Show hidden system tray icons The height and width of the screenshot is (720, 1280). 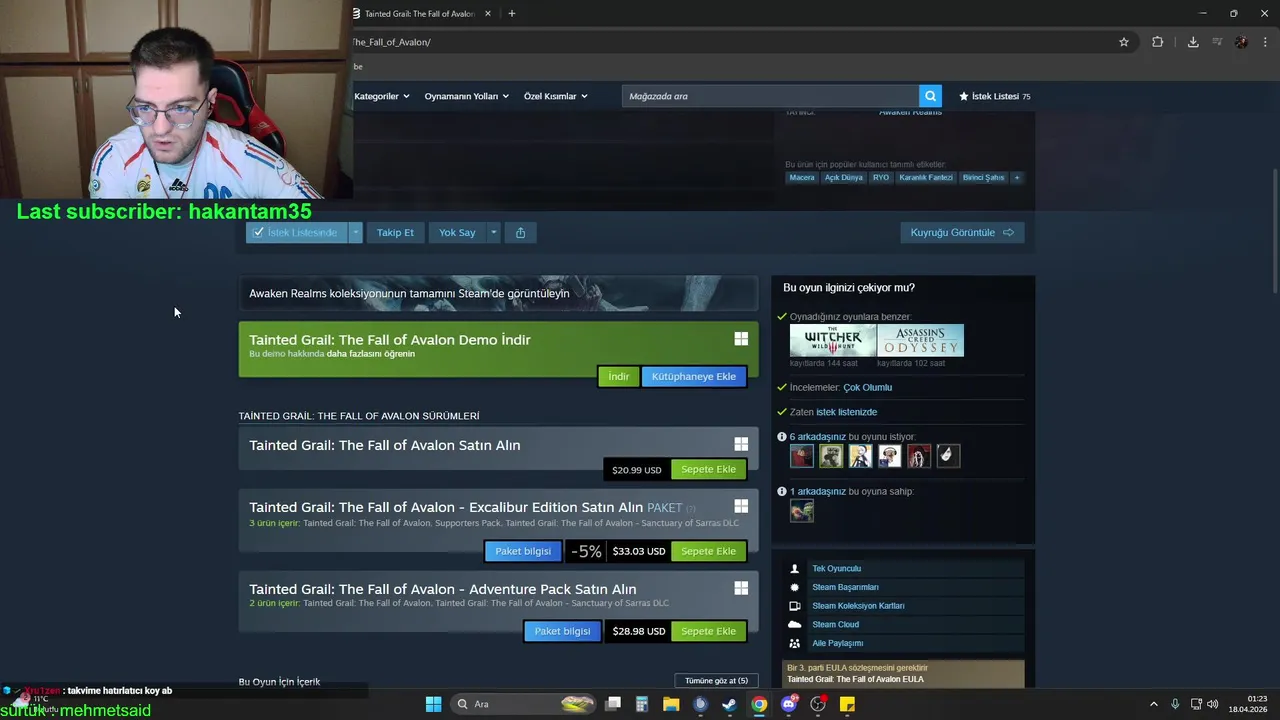click(1153, 704)
